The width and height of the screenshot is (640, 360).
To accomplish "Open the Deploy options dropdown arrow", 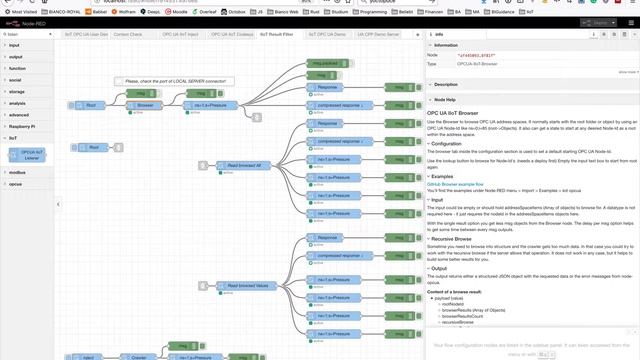I will pyautogui.click(x=613, y=23).
